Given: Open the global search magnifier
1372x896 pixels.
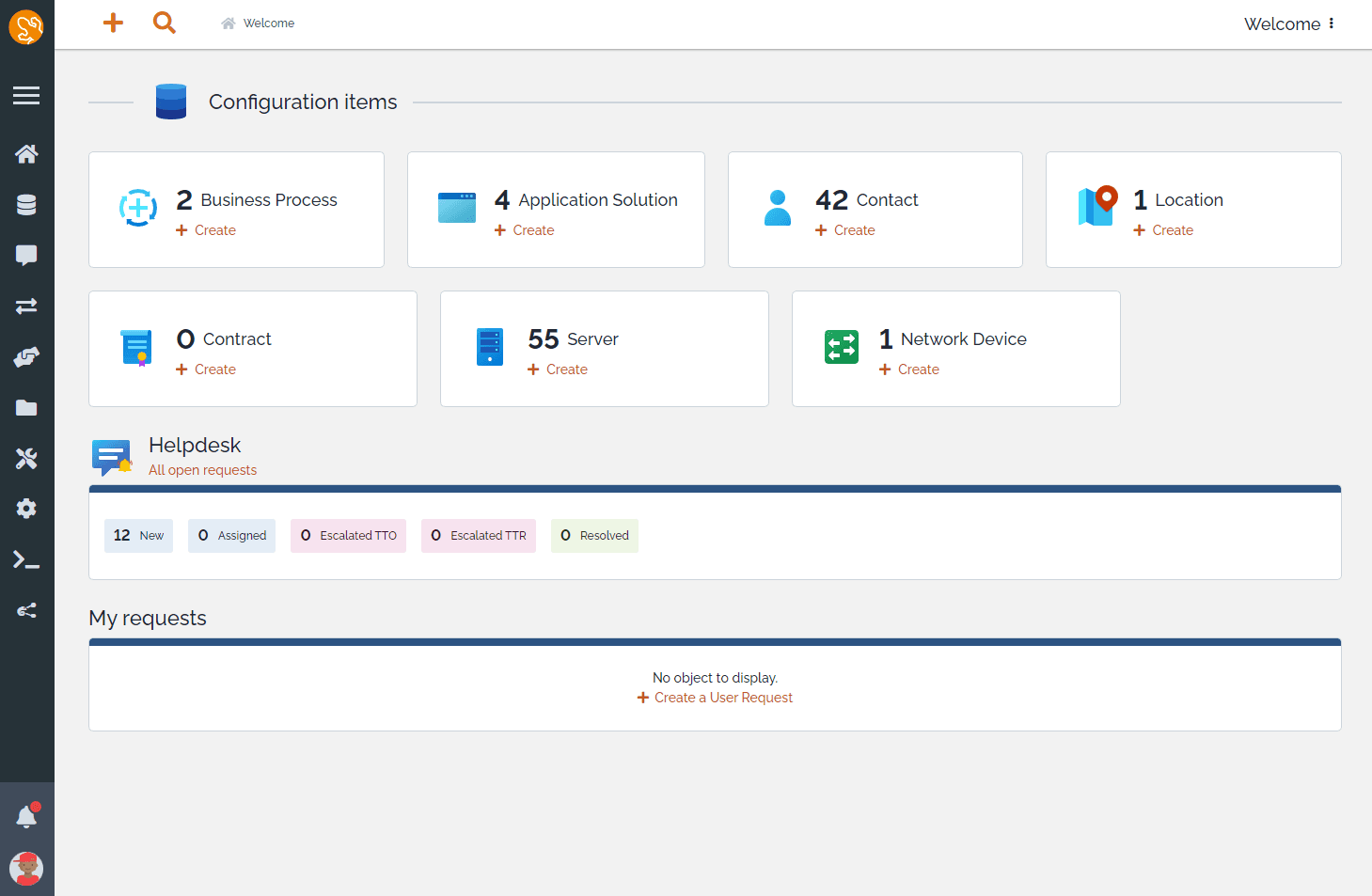Looking at the screenshot, I should click(164, 23).
